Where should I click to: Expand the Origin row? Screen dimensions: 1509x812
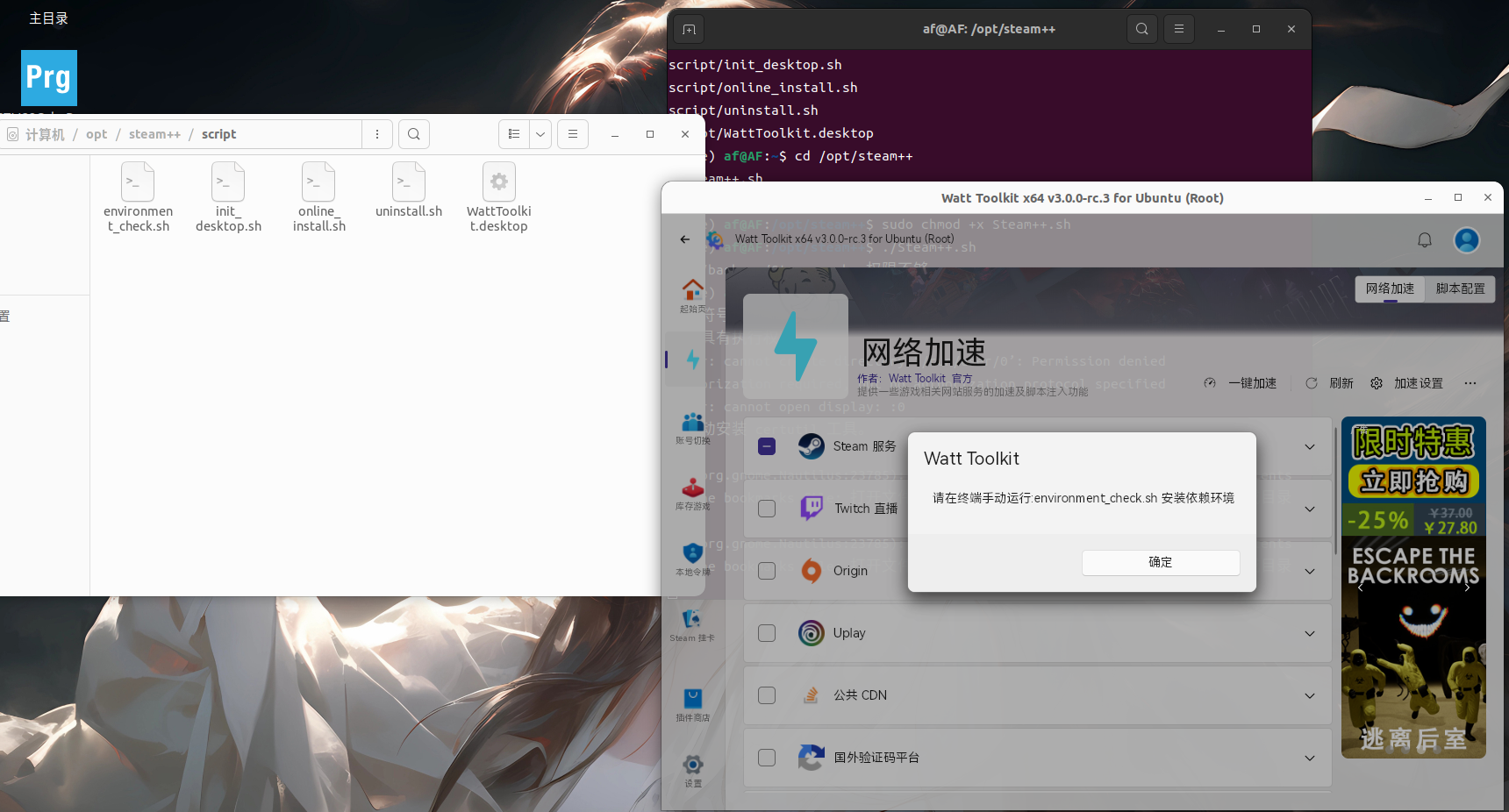1310,572
